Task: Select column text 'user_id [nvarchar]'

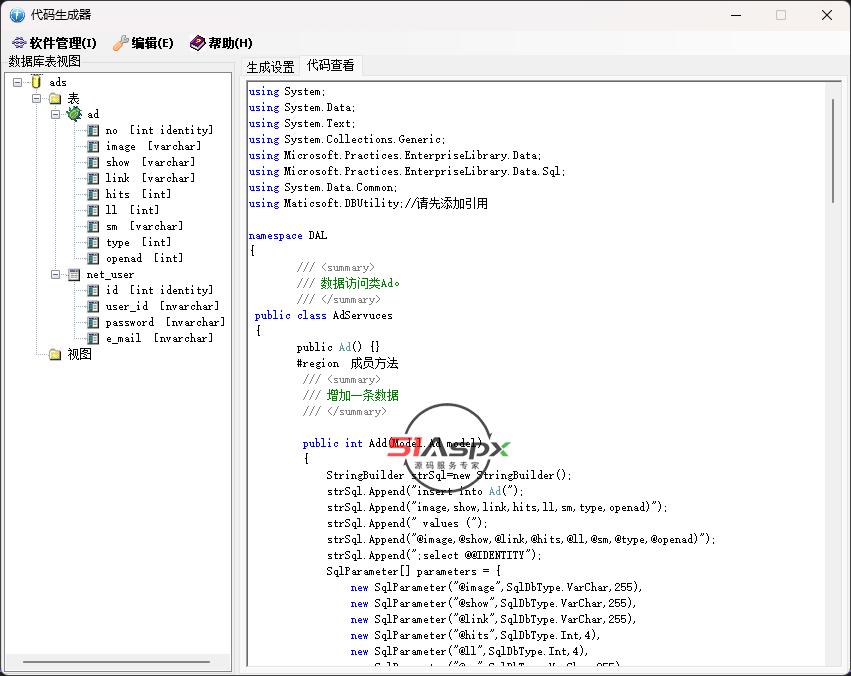Action: point(162,307)
